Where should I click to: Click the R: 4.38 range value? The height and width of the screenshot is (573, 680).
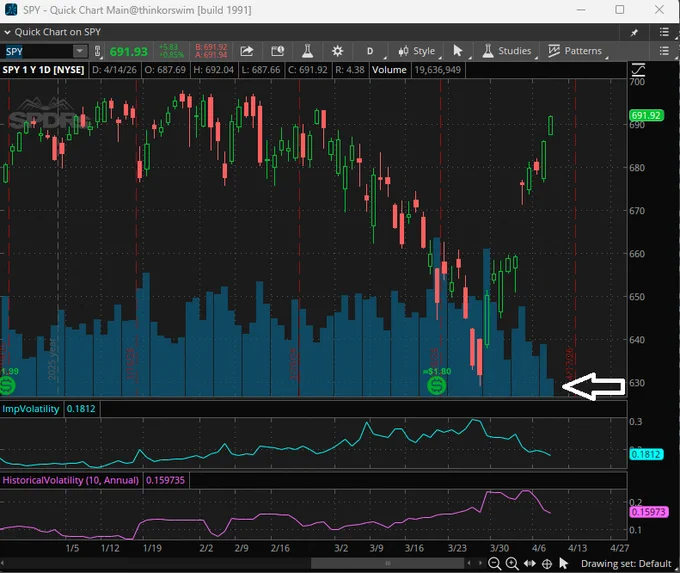tap(350, 70)
